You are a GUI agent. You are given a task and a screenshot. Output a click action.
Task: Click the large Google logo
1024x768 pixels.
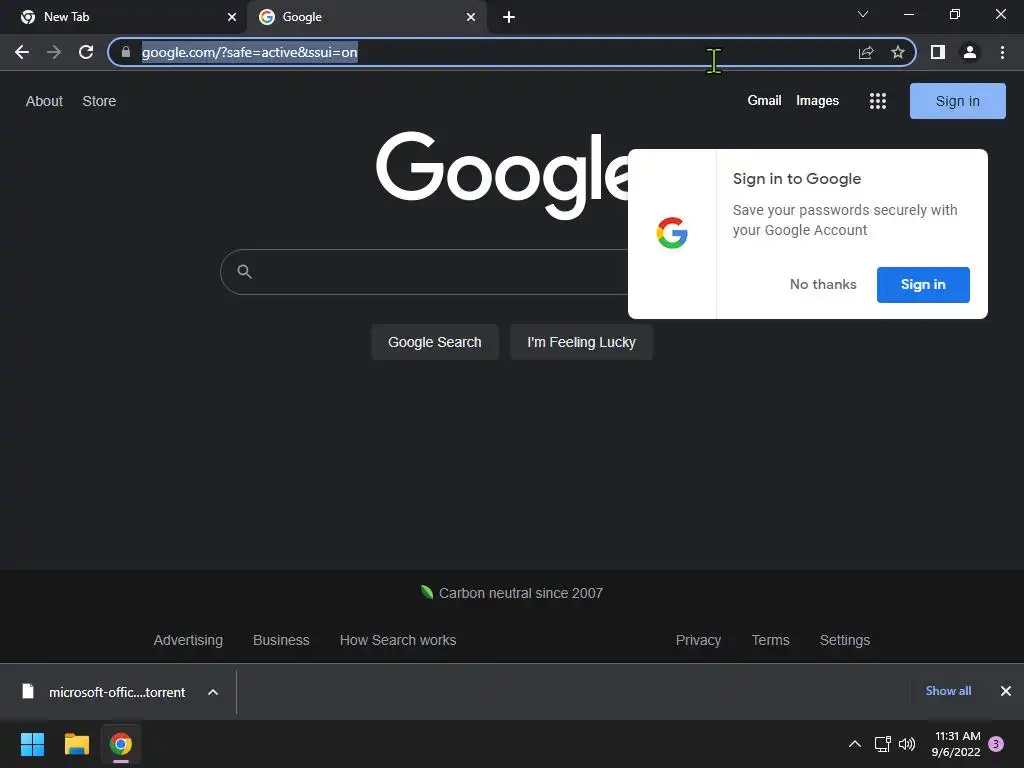click(503, 175)
